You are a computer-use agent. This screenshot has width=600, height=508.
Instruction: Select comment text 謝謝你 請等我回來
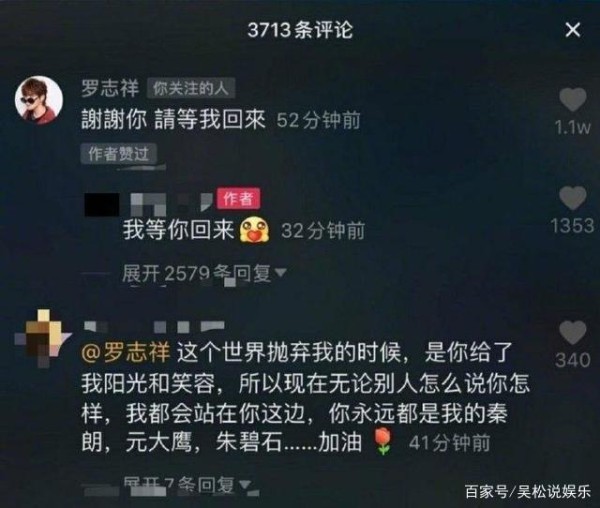(173, 120)
